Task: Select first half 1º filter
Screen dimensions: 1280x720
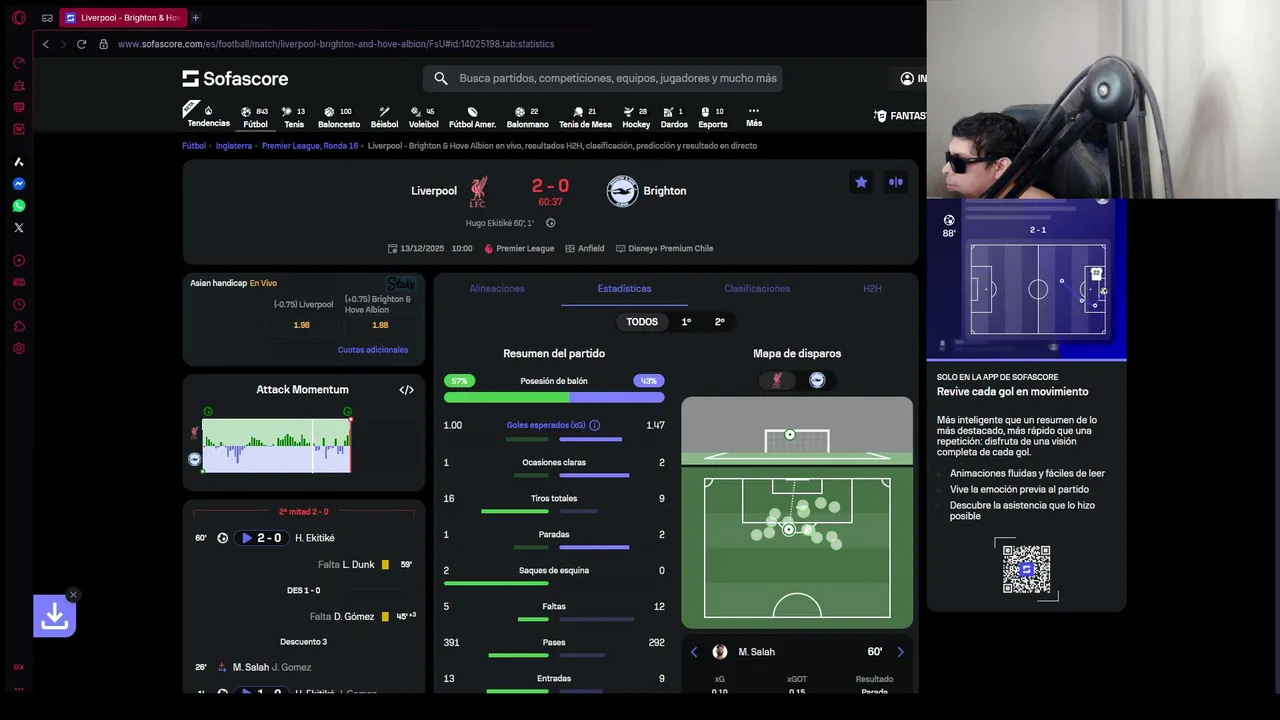Action: coord(686,322)
